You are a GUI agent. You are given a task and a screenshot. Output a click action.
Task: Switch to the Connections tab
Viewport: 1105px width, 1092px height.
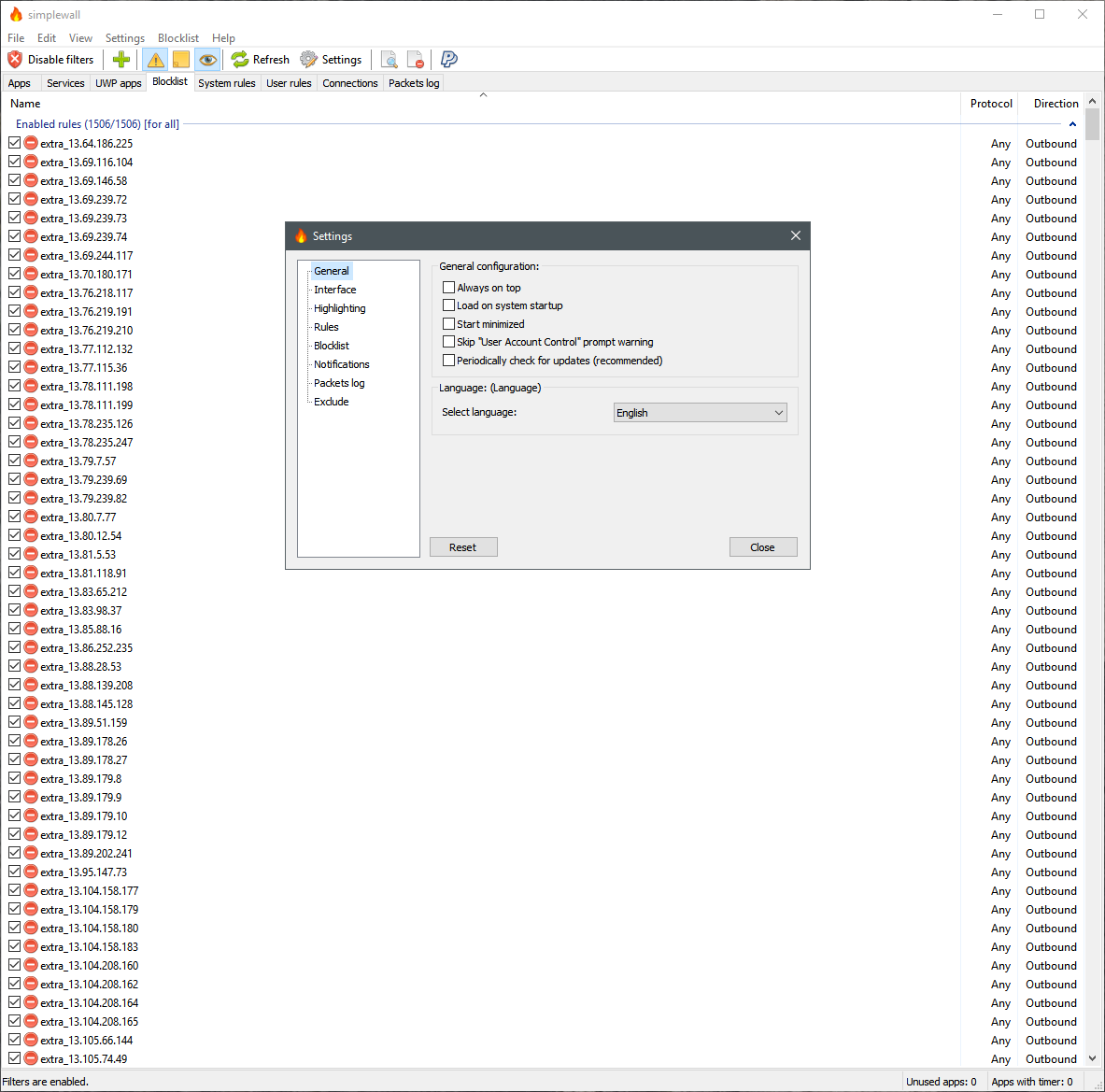click(349, 83)
